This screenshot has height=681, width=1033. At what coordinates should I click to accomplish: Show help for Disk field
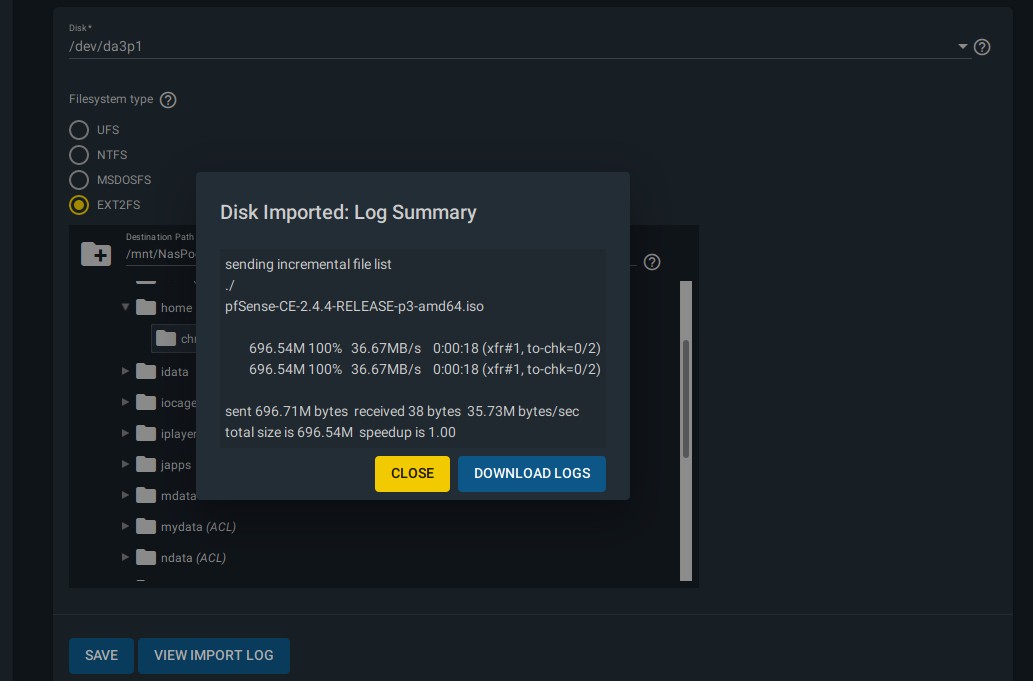click(982, 47)
